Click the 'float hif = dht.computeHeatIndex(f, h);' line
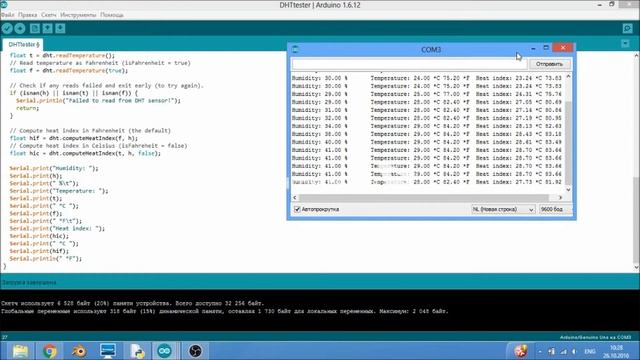The height and width of the screenshot is (360, 640). point(73,138)
